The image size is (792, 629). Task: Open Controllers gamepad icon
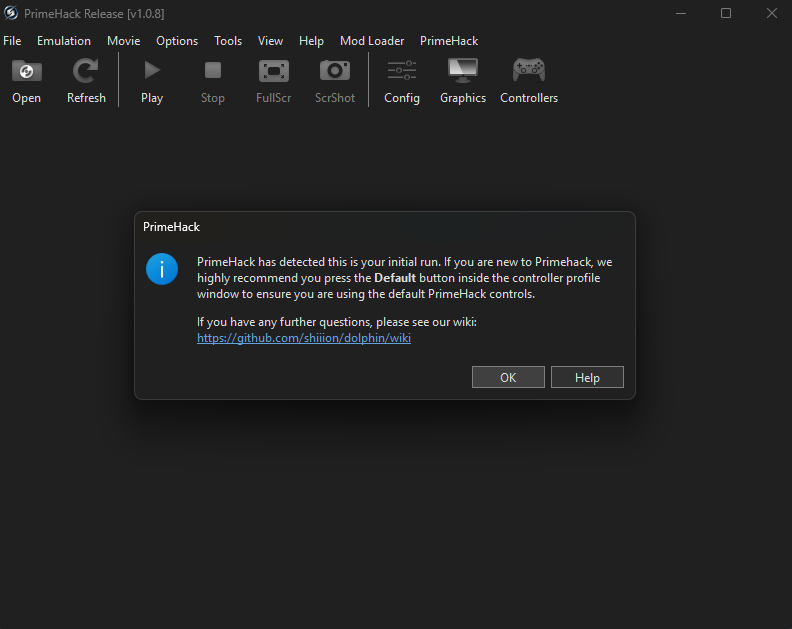[x=529, y=71]
